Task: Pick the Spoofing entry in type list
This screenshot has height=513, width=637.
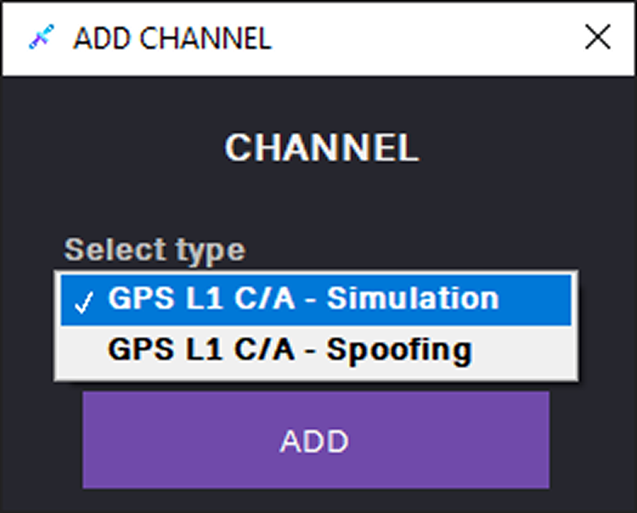Action: [x=290, y=351]
